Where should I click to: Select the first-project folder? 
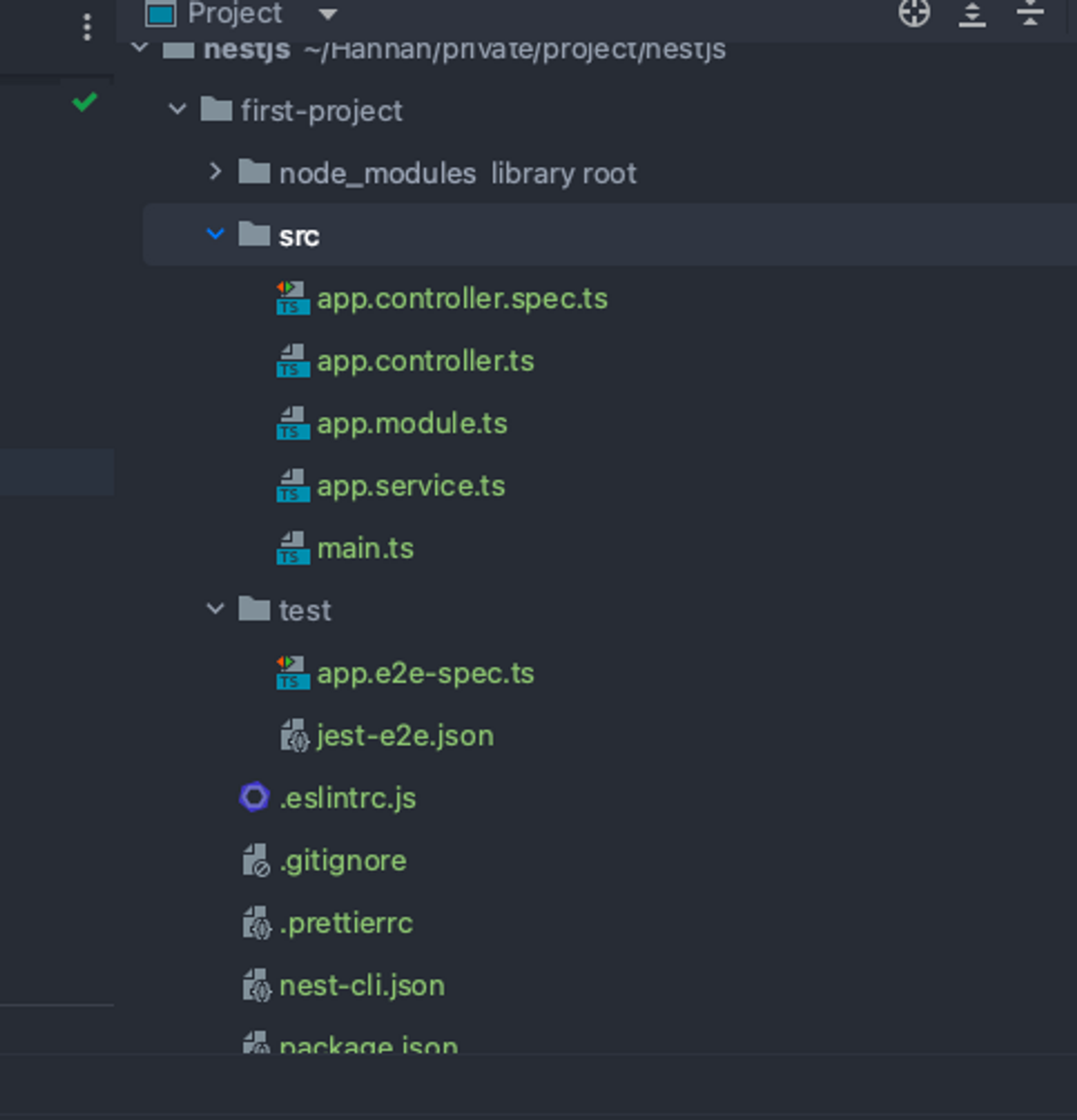[x=321, y=110]
